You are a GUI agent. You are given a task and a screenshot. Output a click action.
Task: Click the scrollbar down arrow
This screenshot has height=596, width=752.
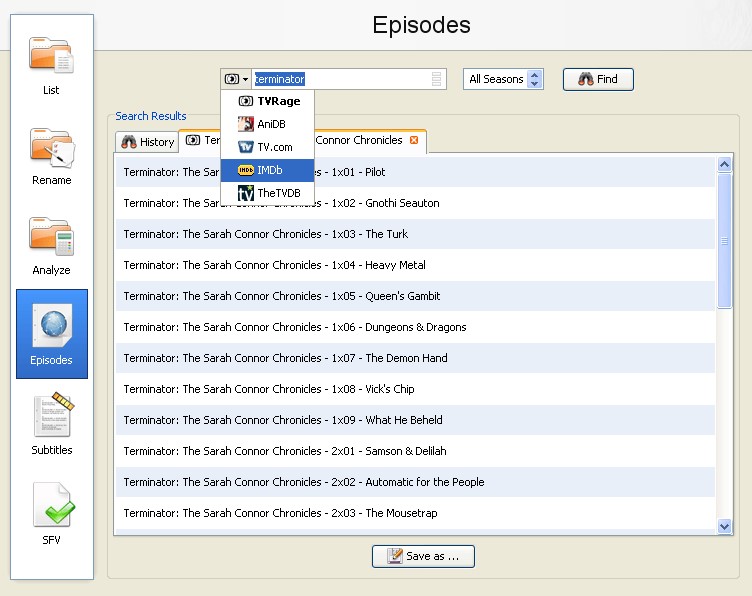coord(724,526)
